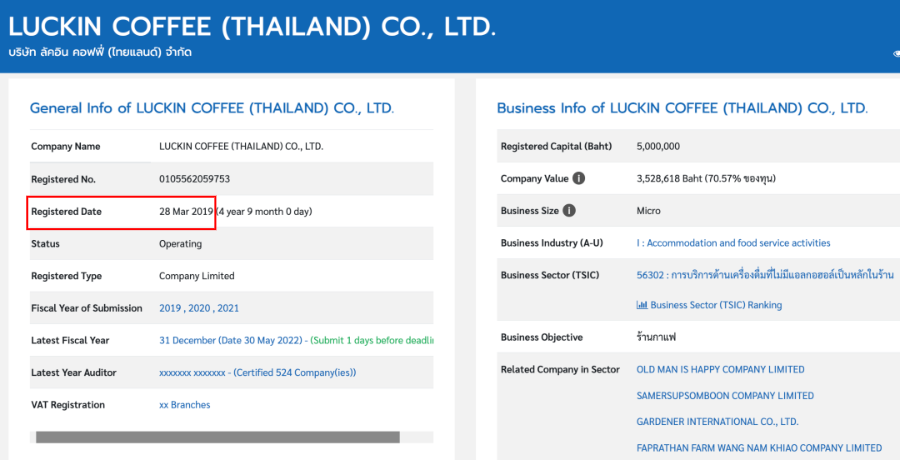Open the xx Branches VAT registration link
Image resolution: width=900 pixels, height=460 pixels.
(x=185, y=405)
